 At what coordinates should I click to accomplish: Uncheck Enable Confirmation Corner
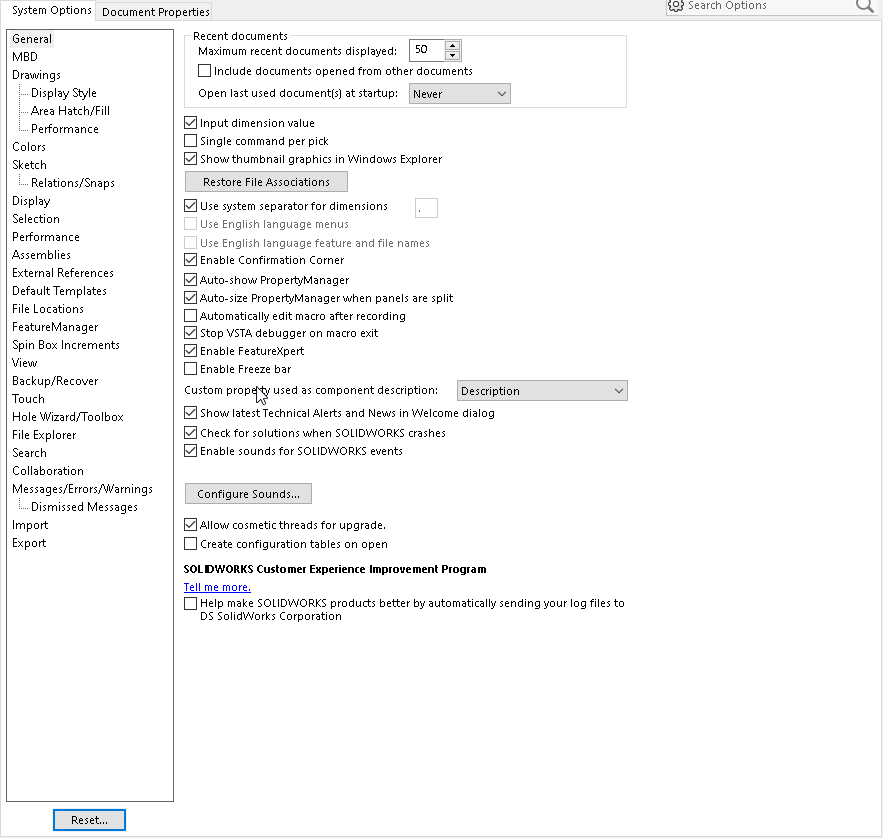[190, 260]
